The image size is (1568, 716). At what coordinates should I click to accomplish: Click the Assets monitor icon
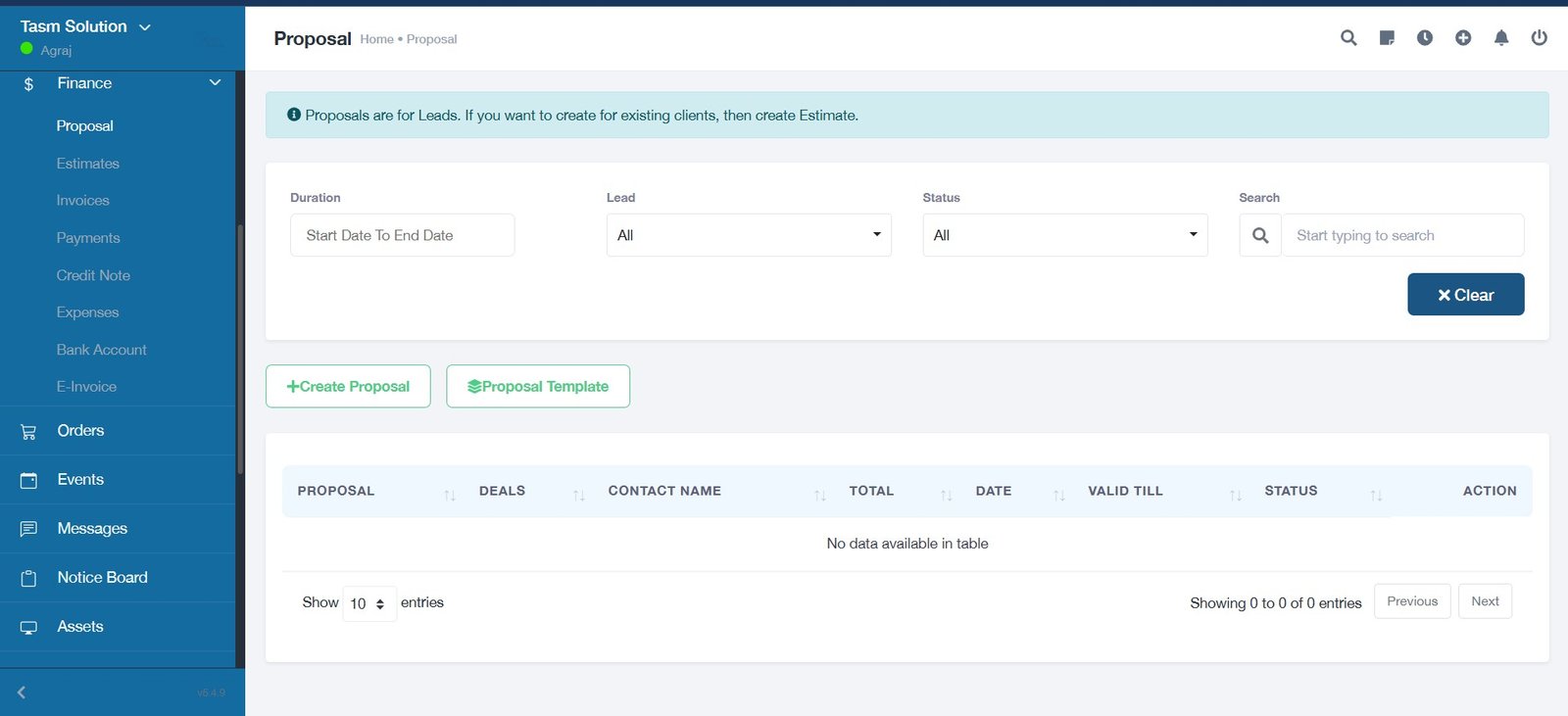click(28, 627)
